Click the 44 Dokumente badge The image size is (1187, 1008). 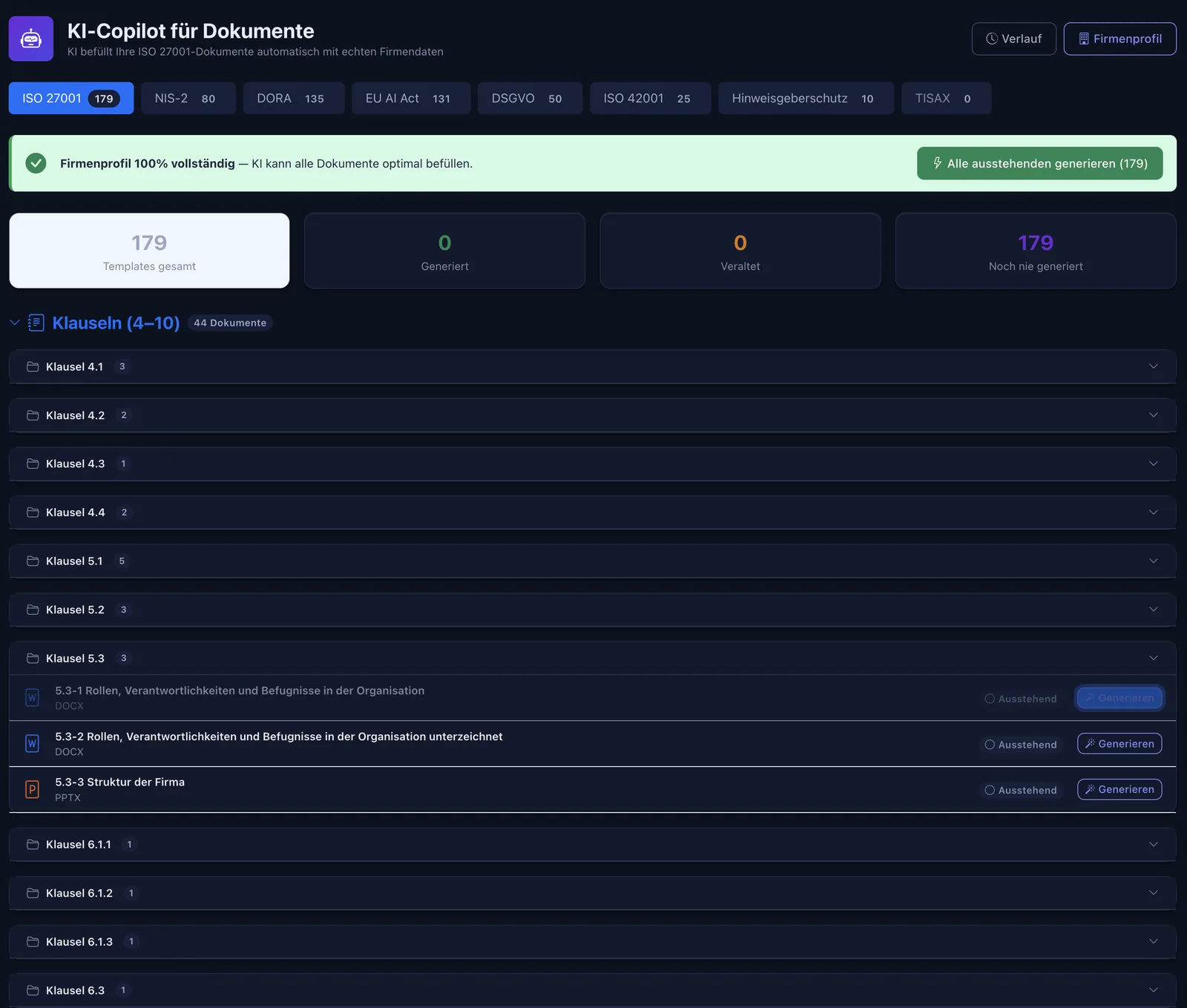click(x=230, y=323)
